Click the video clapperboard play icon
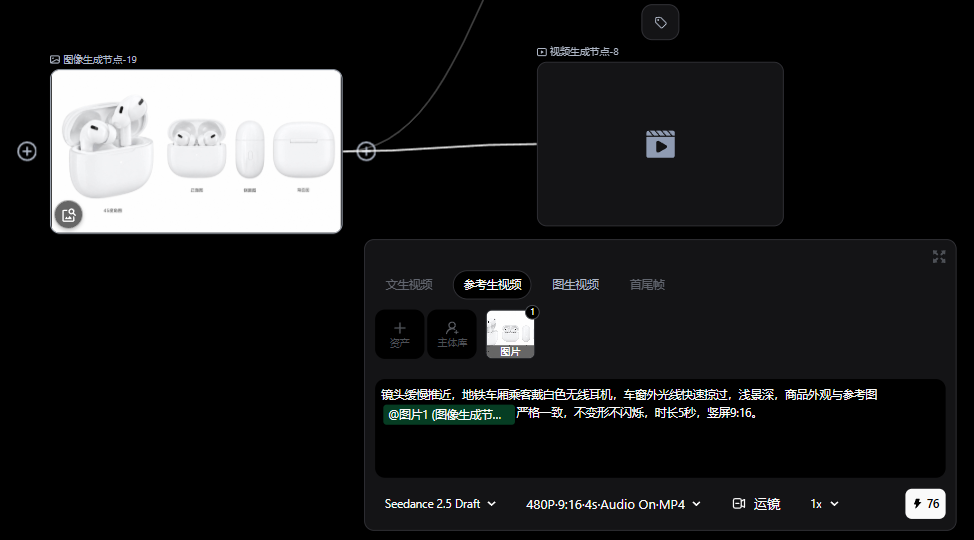The width and height of the screenshot is (974, 540). tap(660, 144)
